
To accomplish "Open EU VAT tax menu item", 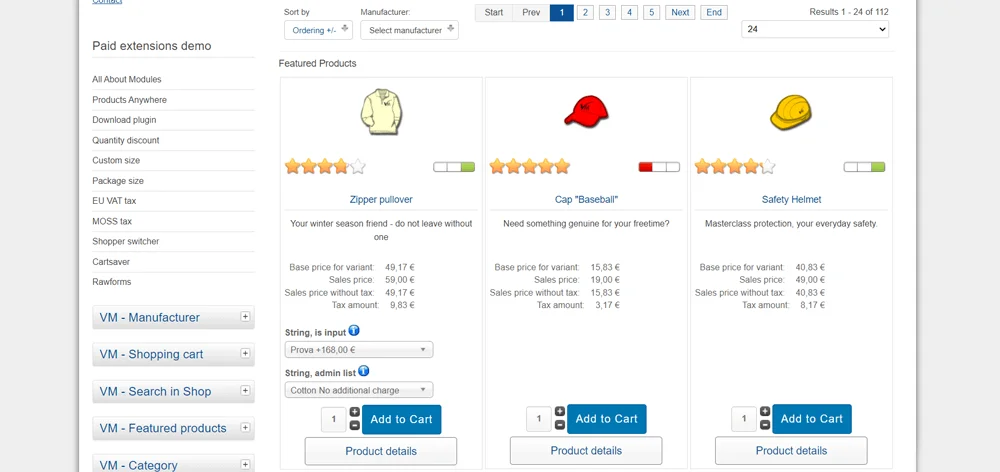I will [114, 201].
